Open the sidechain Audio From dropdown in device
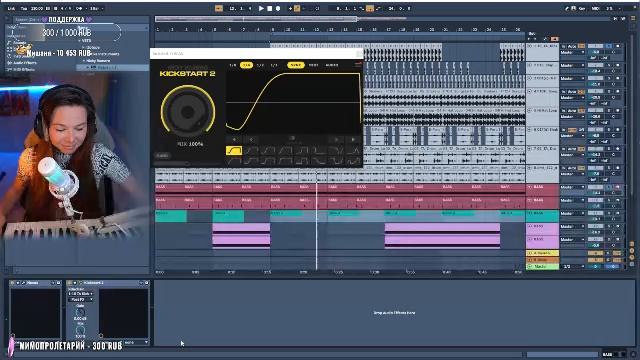This screenshot has height=360, width=640. [x=80, y=293]
